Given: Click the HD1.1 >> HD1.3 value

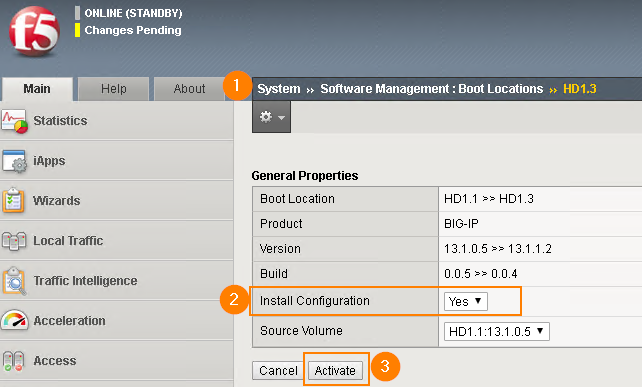Looking at the screenshot, I should [x=489, y=199].
